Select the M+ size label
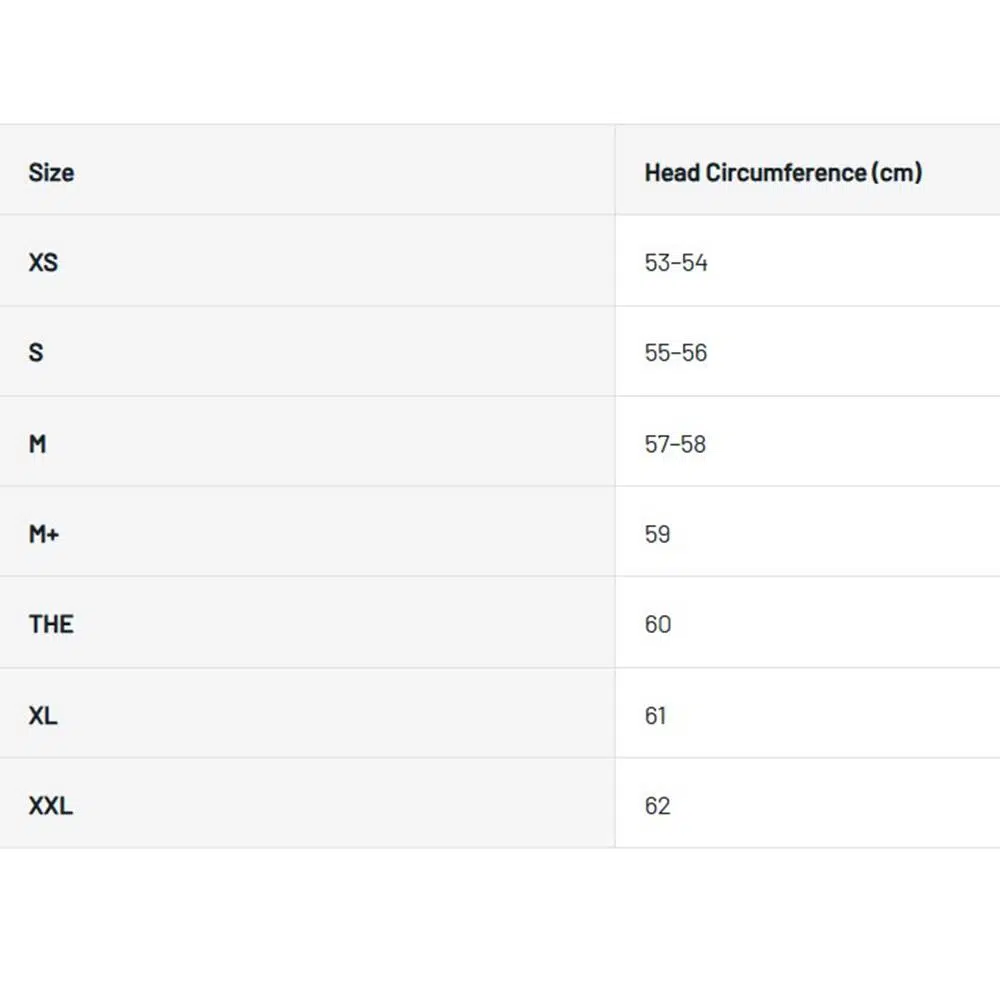 tap(44, 533)
